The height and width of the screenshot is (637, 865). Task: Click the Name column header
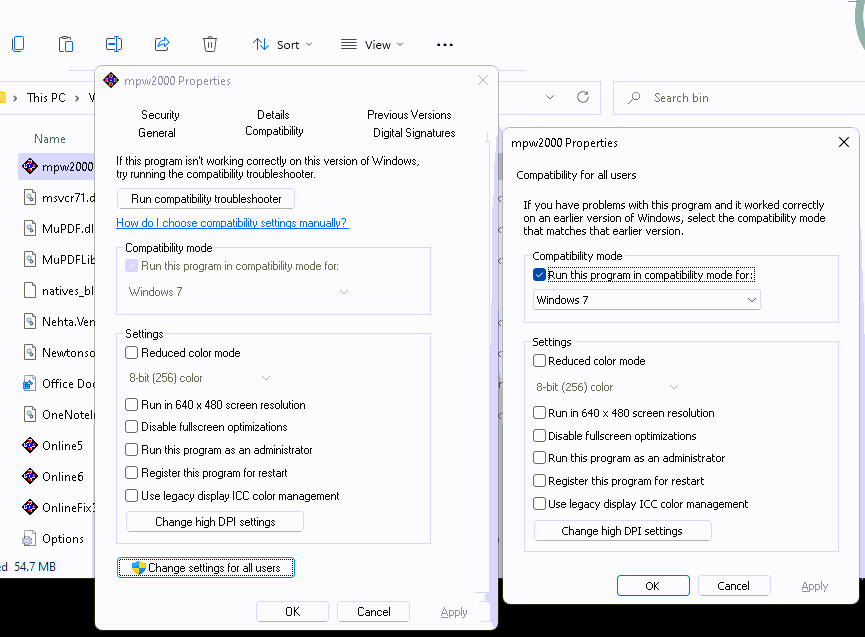point(50,138)
